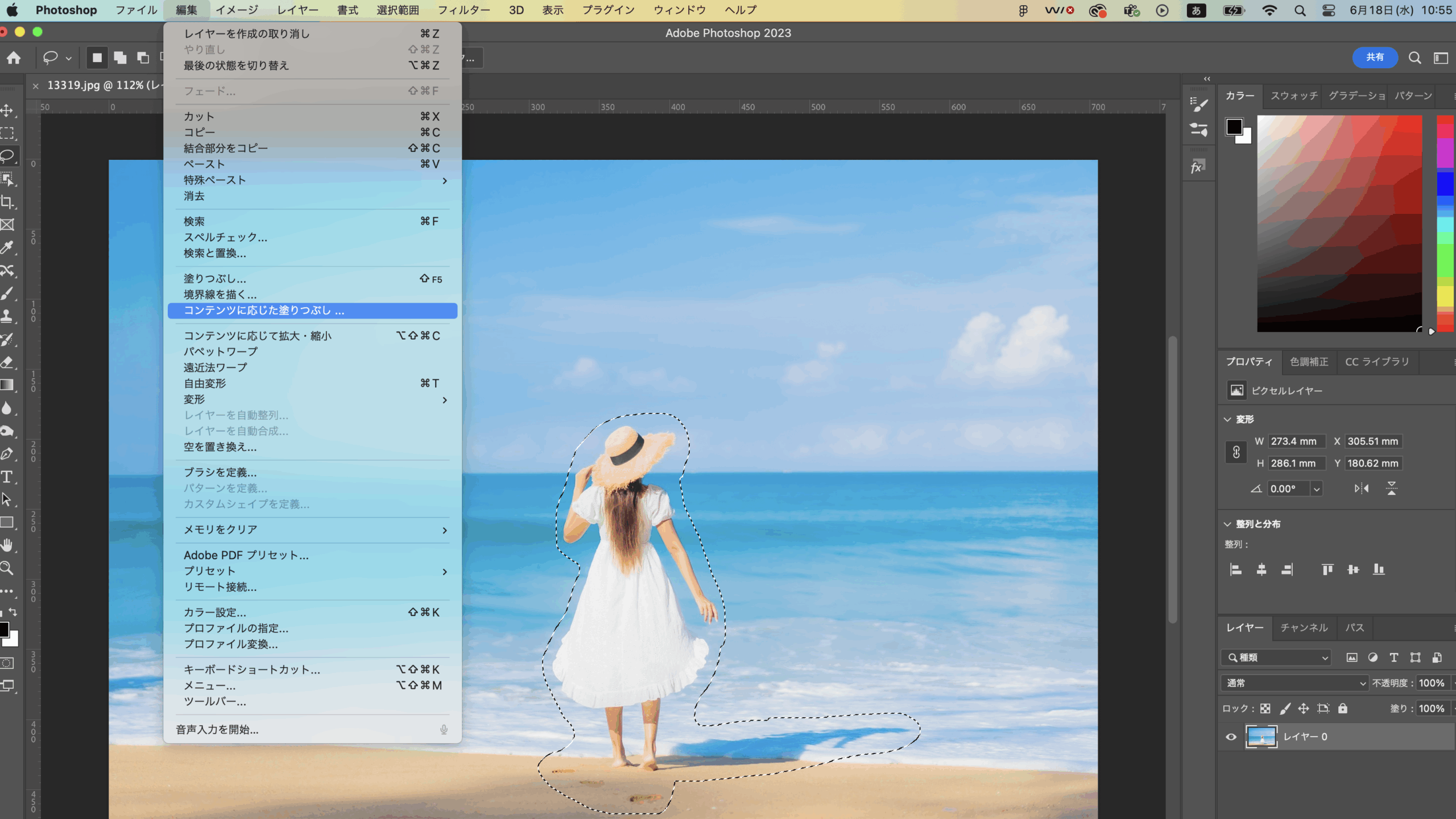Toggle adjustment layer filter
This screenshot has width=1456, height=819.
coord(1373,657)
